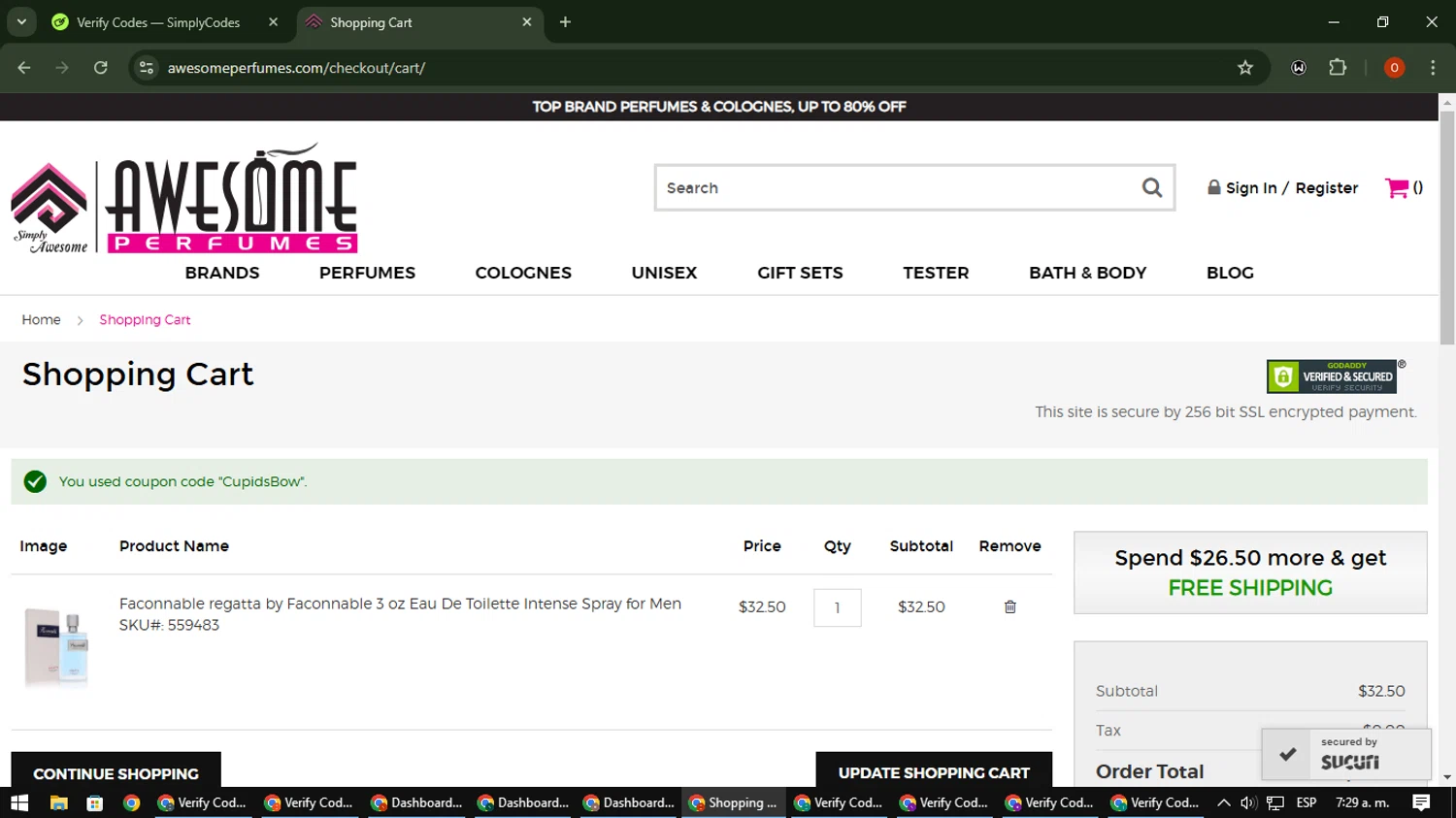Go back to previous page
This screenshot has height=818, width=1456.
pos(24,68)
